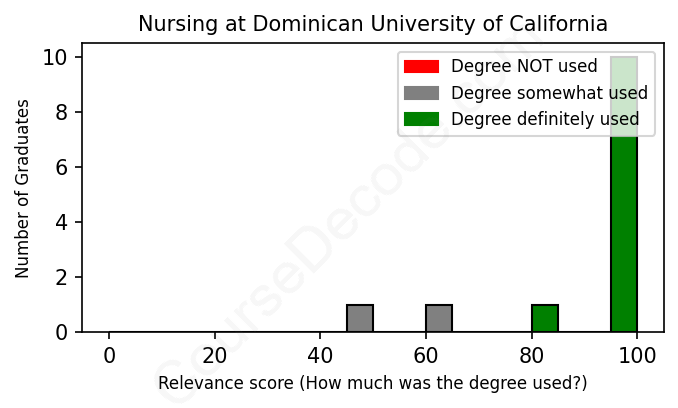
Task: Click the gray bar just after score 60
Action: pyautogui.click(x=439, y=318)
